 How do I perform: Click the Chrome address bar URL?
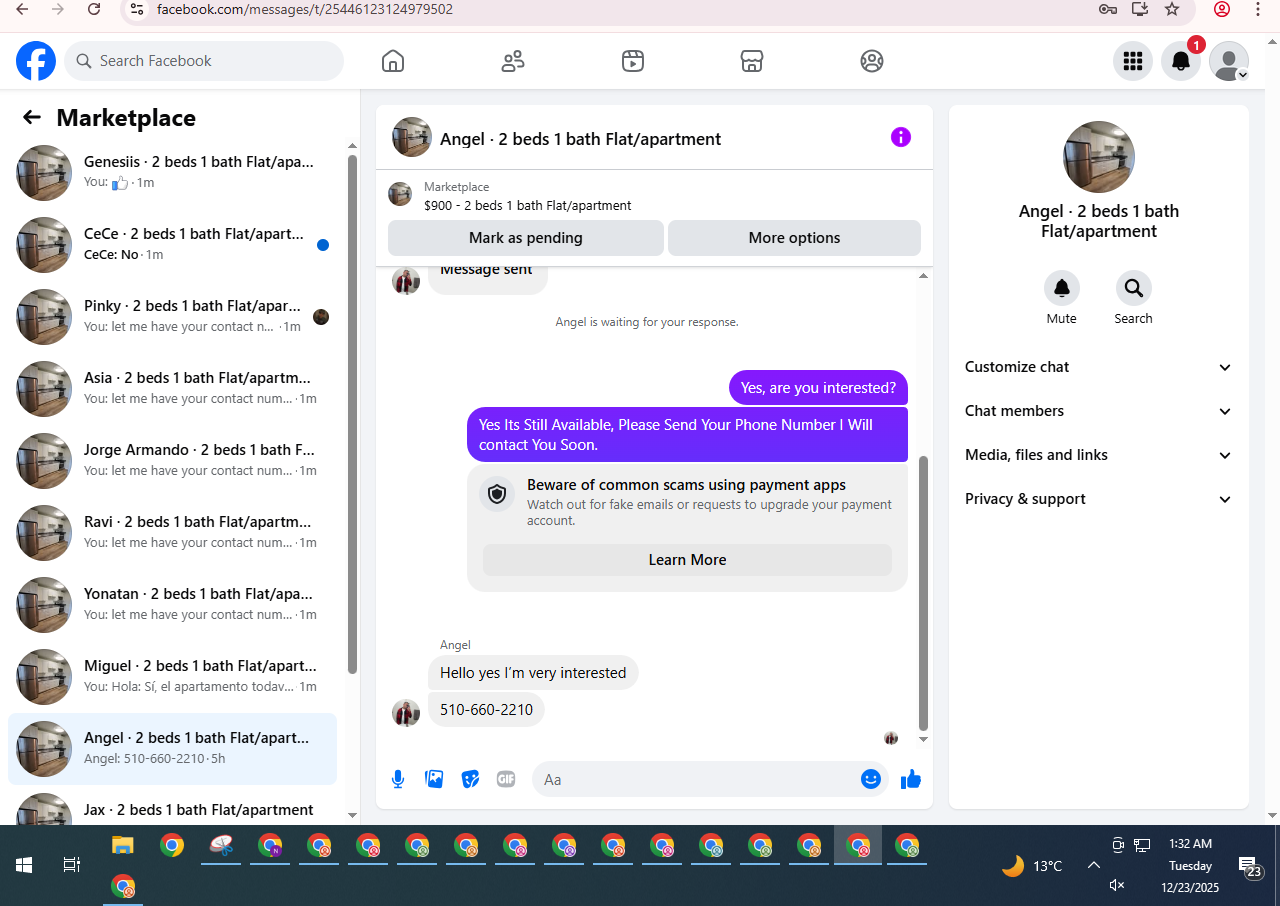click(305, 10)
